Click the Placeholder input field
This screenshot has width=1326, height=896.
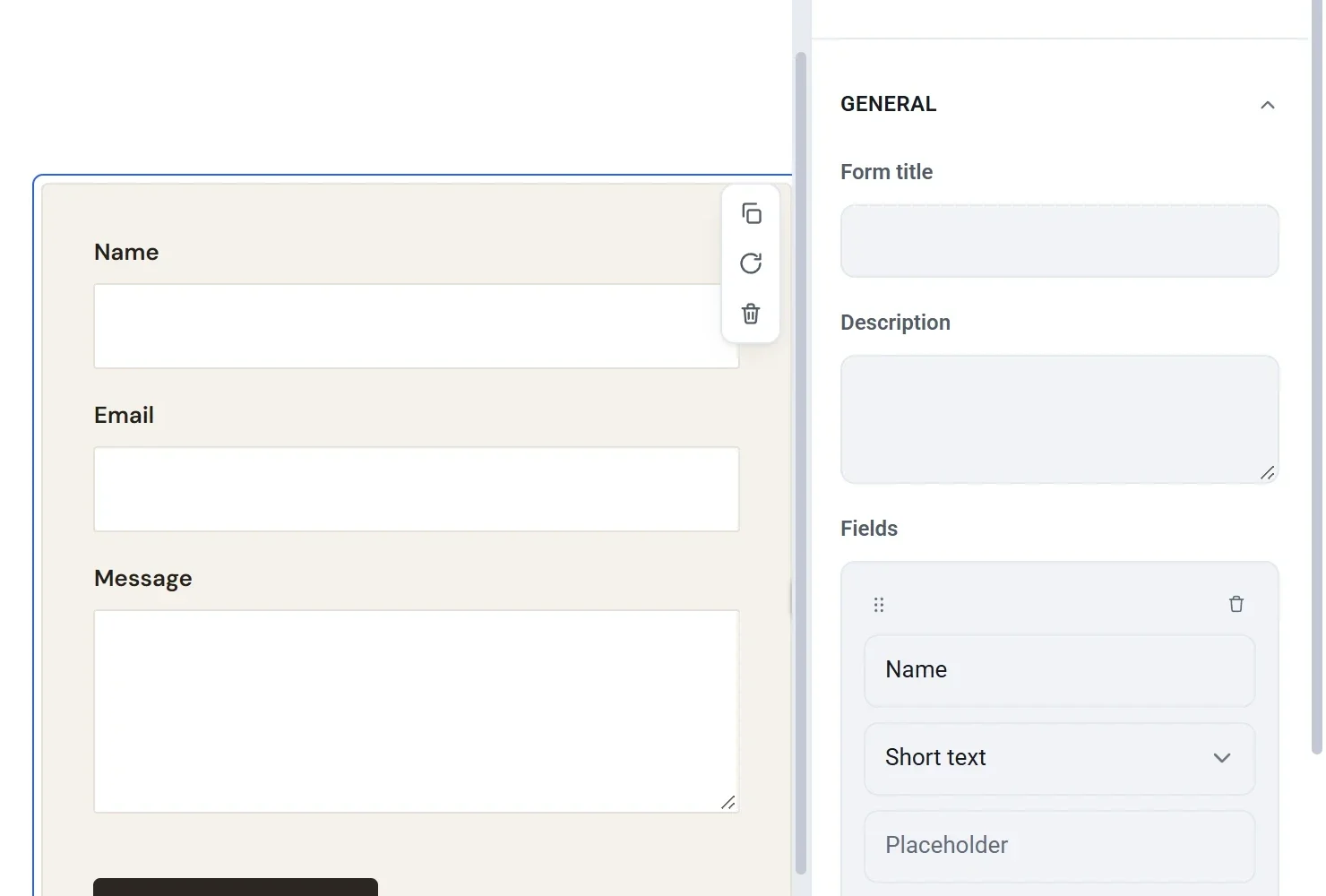[x=1059, y=846]
